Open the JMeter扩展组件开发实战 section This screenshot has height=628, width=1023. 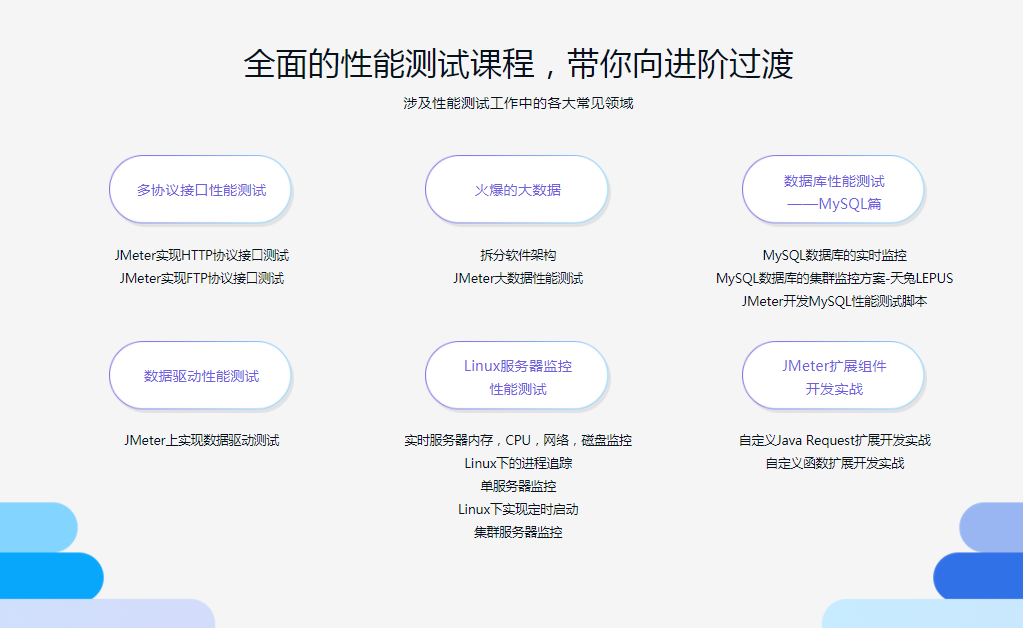point(833,375)
